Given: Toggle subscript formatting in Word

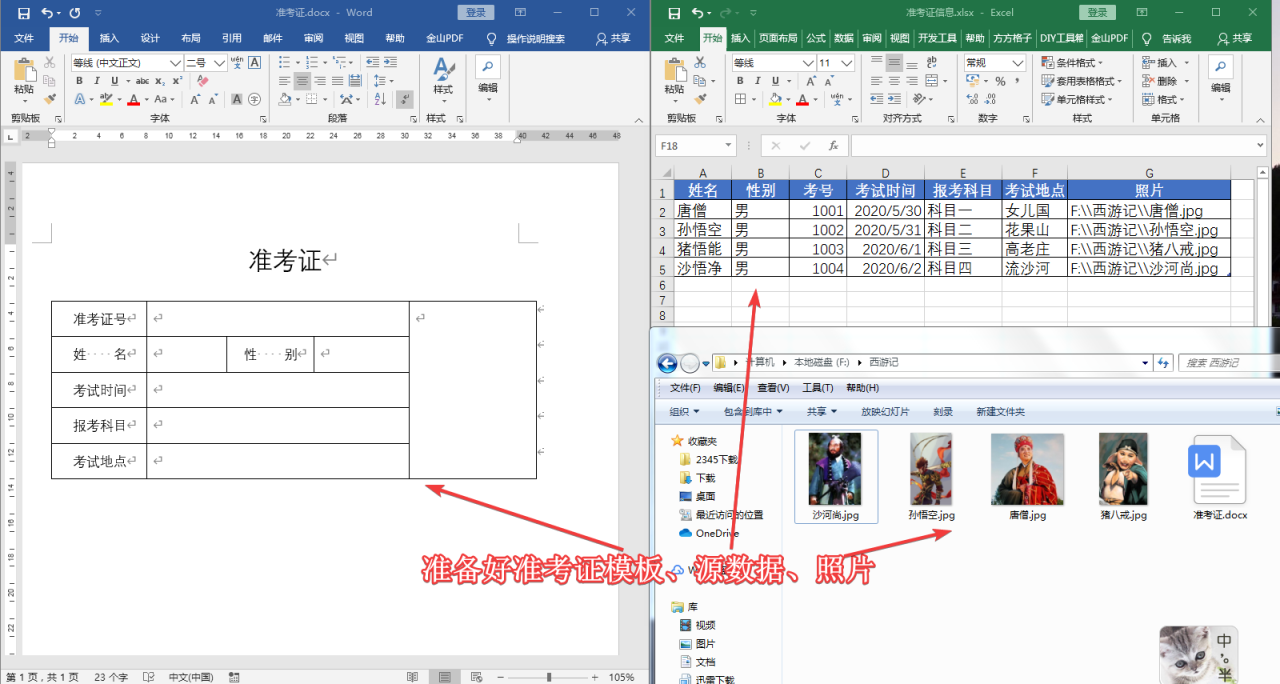Looking at the screenshot, I should [160, 81].
